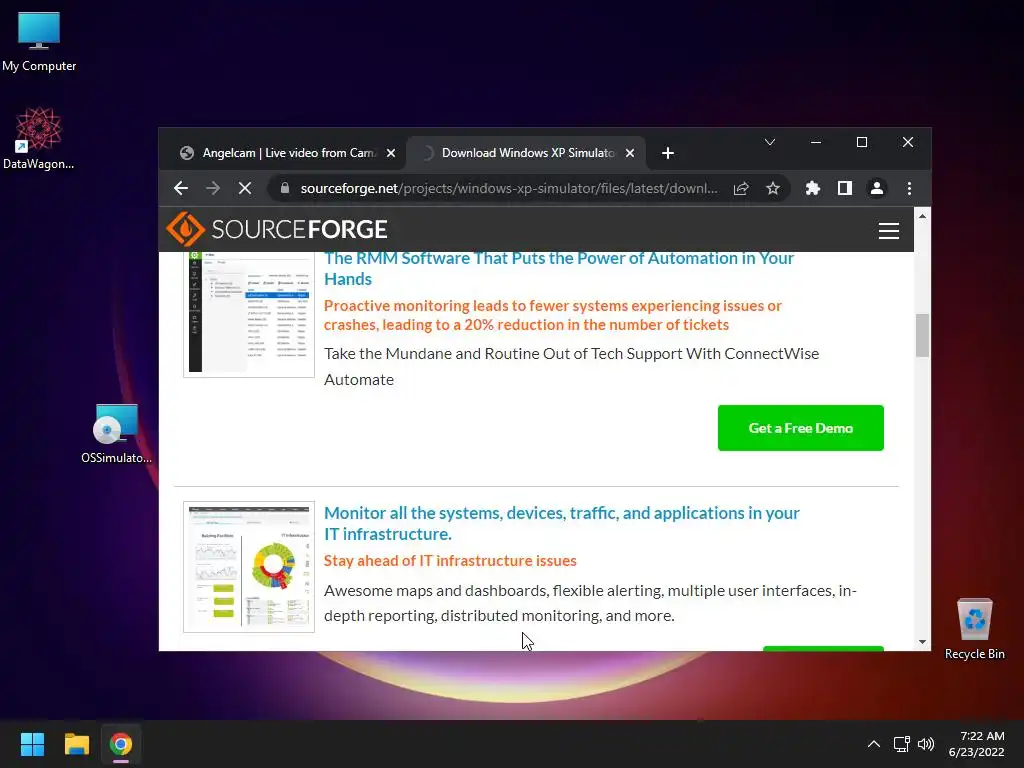Viewport: 1024px width, 768px height.
Task: Stop loading the page with the X button
Action: (245, 189)
